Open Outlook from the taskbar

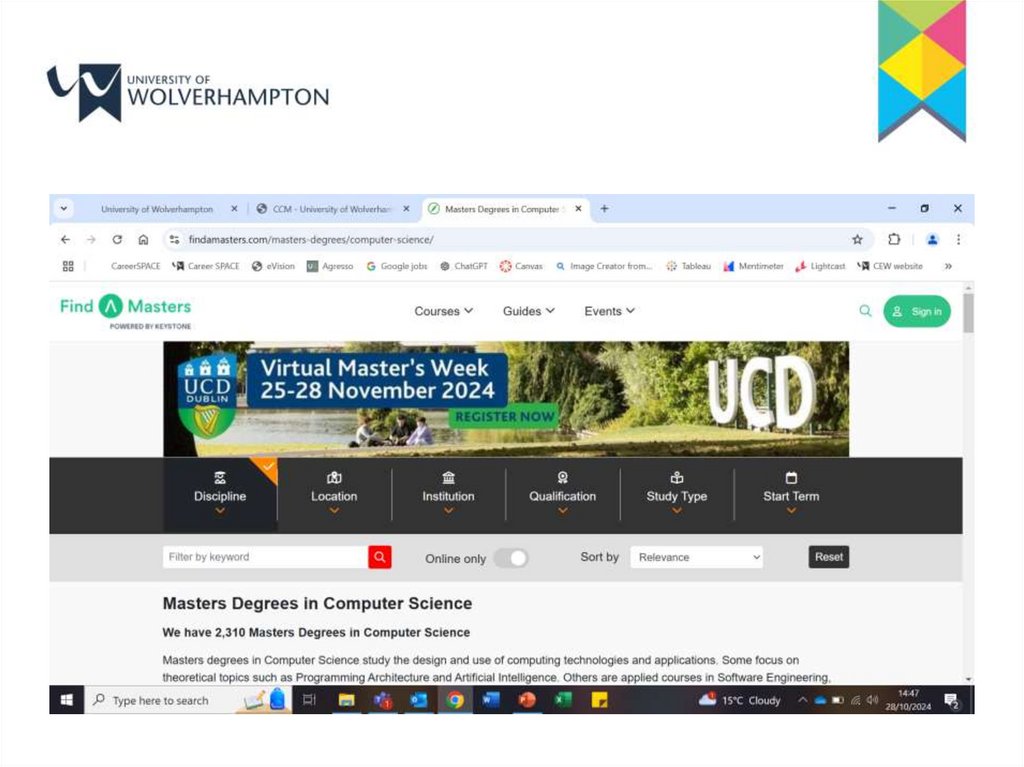click(419, 700)
